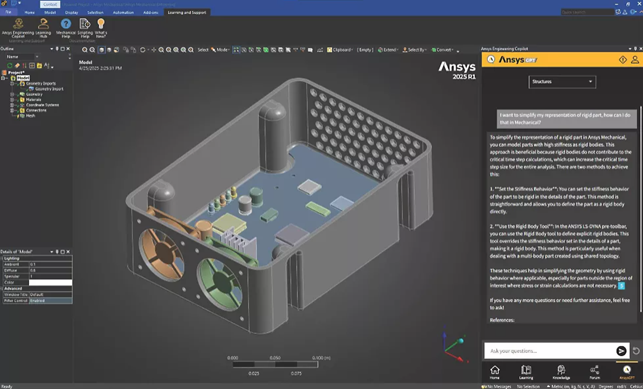Open Scripting Help in ribbon
Viewport: 643px width, 389px height.
click(85, 28)
